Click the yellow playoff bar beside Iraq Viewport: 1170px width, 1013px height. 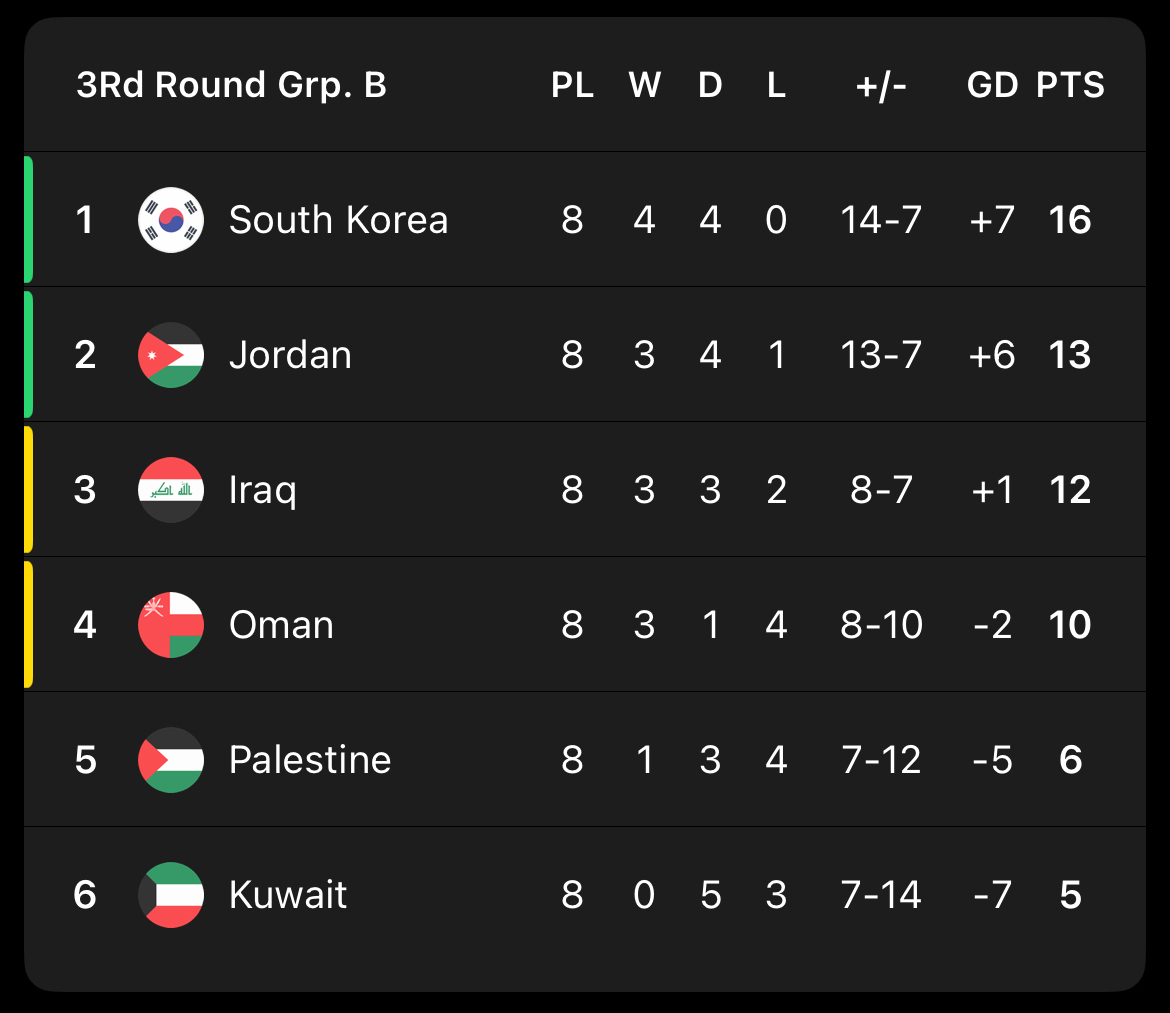(29, 490)
